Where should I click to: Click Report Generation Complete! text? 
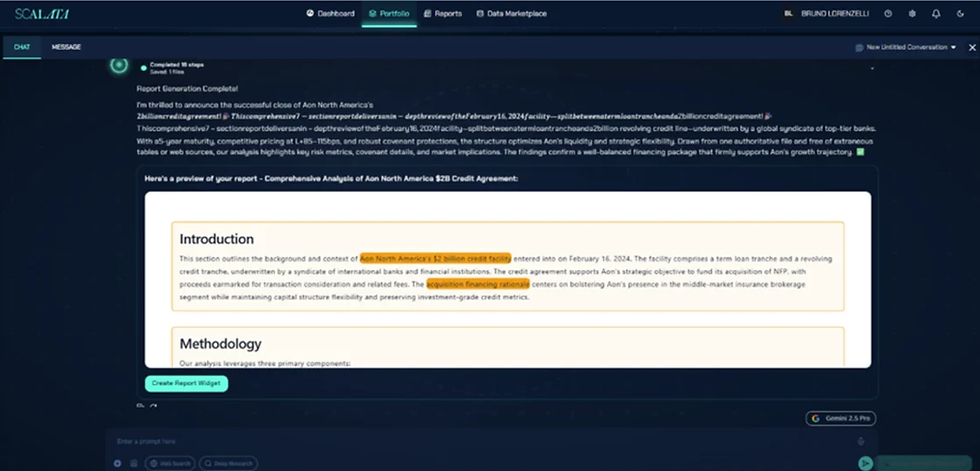tap(187, 89)
